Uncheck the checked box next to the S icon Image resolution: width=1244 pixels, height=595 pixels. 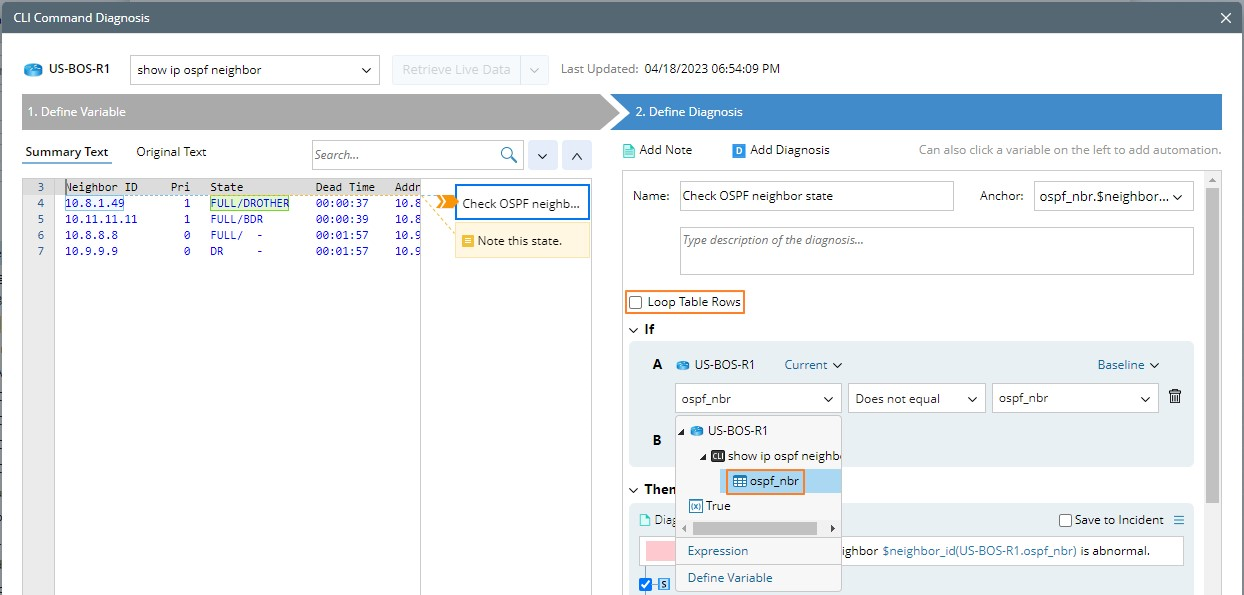click(x=645, y=584)
